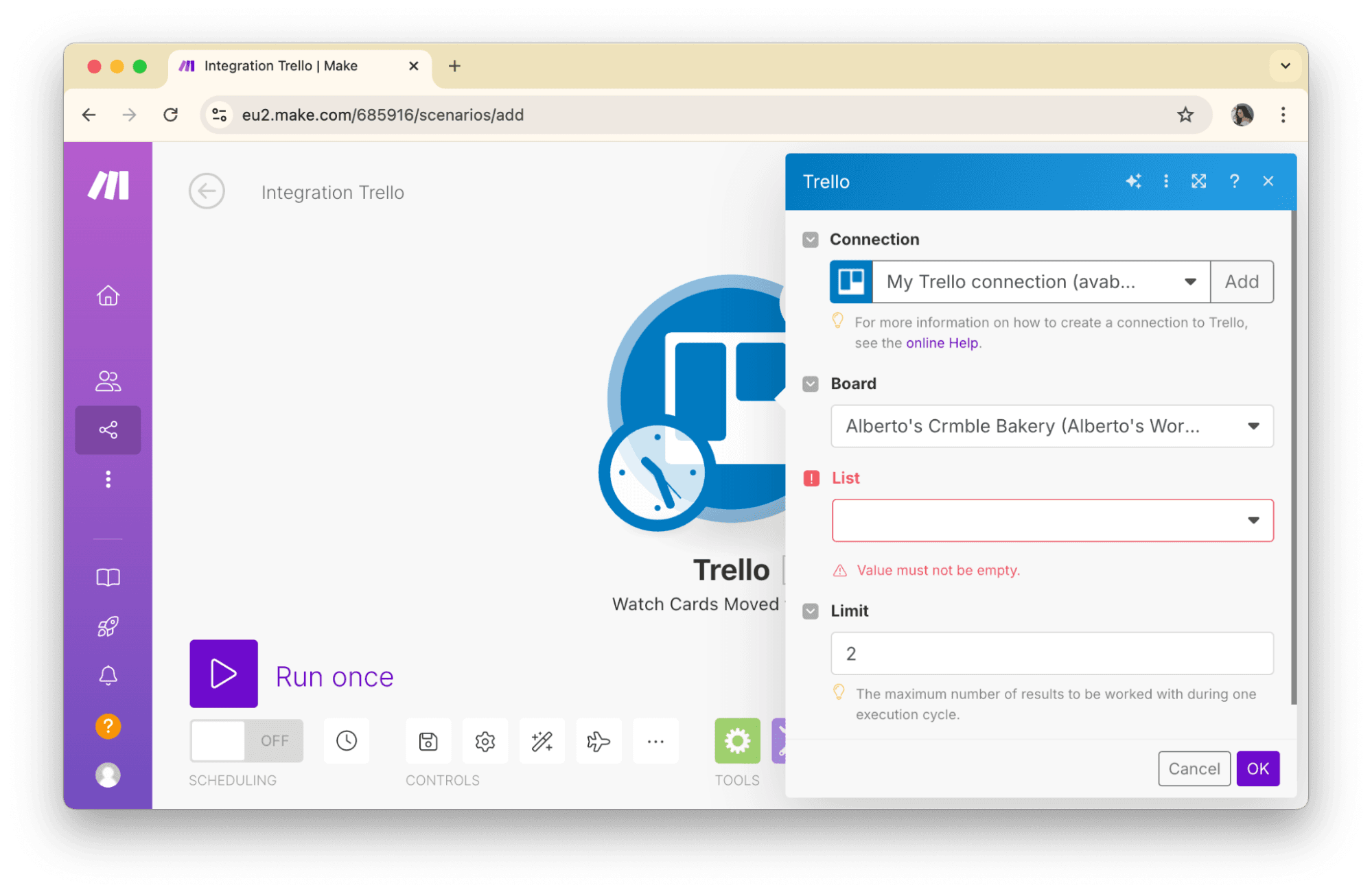Click the auto-align magic wand icon
Screen dimensions: 1372x894
point(542,741)
